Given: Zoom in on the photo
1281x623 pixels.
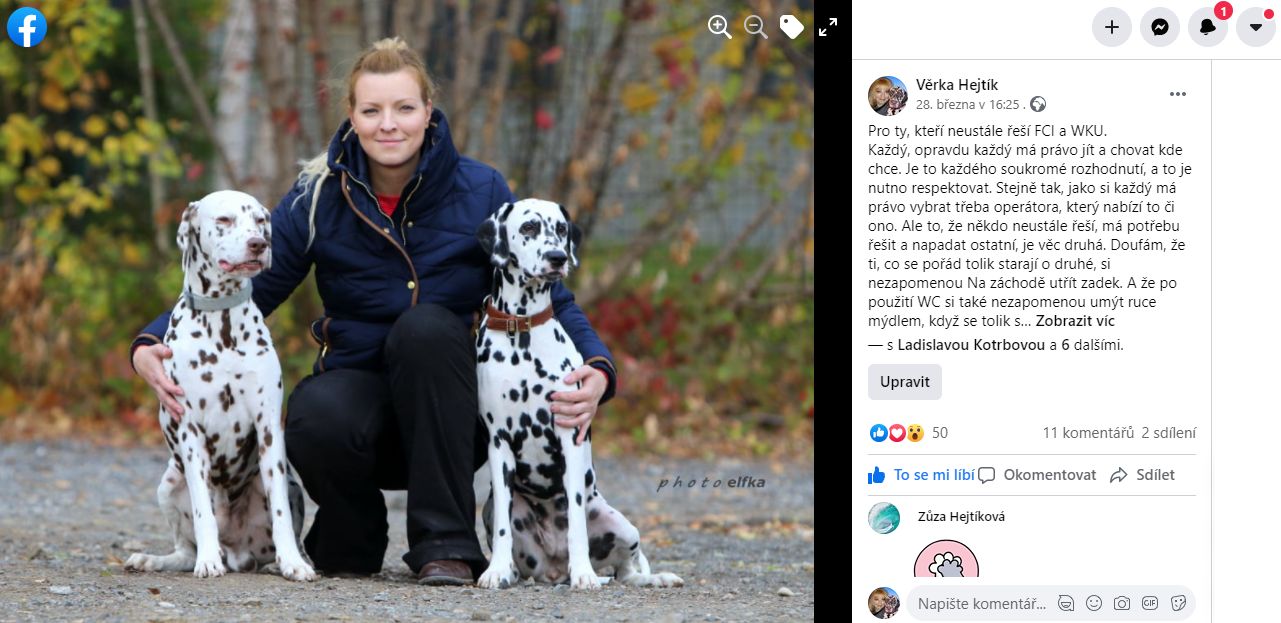Looking at the screenshot, I should click(720, 27).
